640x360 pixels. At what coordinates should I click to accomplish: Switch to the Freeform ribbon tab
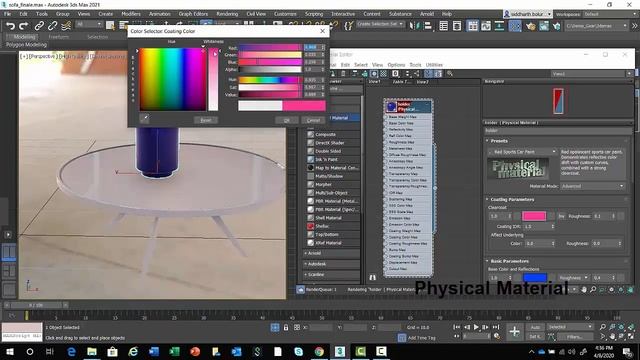point(59,37)
